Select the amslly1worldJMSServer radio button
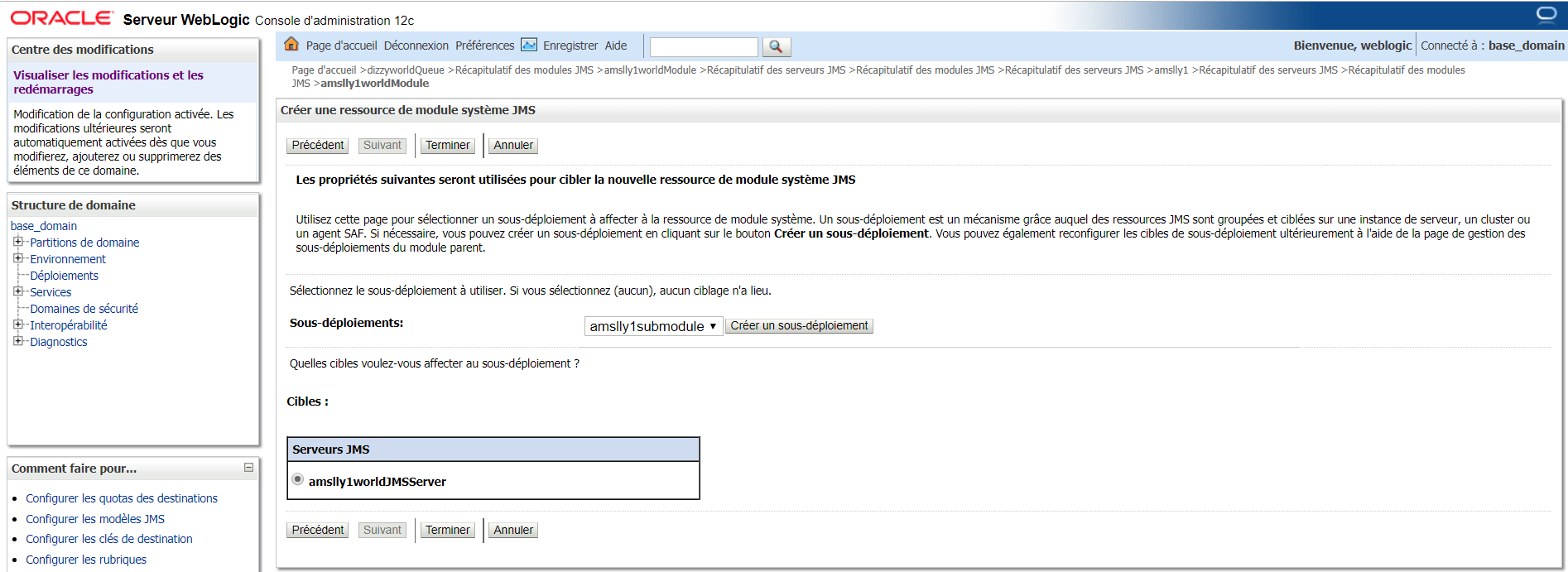 (x=298, y=479)
